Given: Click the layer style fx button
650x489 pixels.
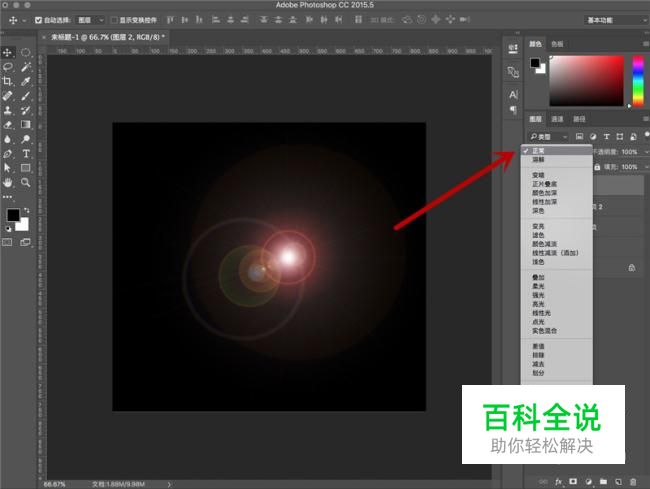Looking at the screenshot, I should click(x=558, y=482).
